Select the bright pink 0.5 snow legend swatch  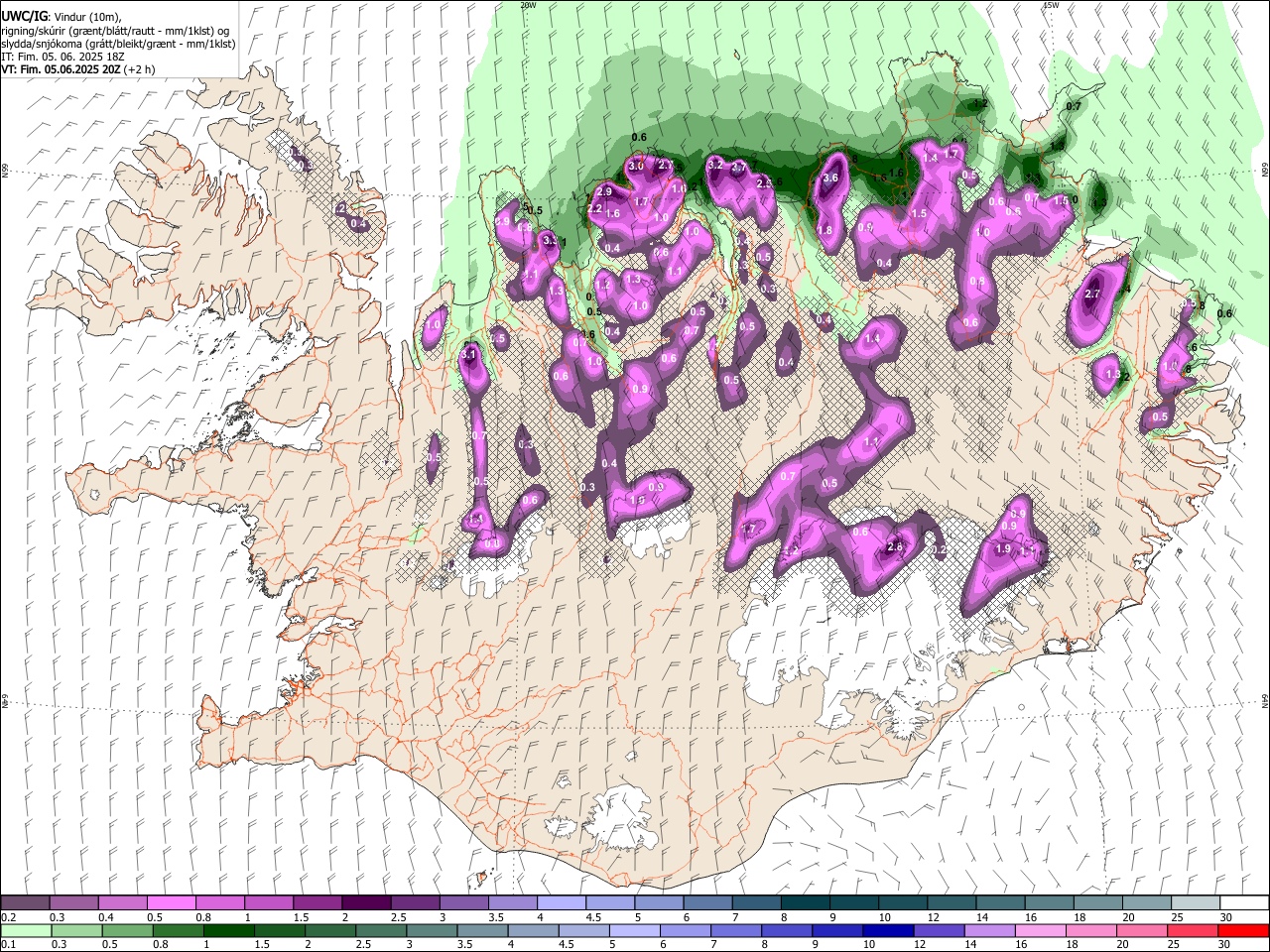(x=172, y=903)
